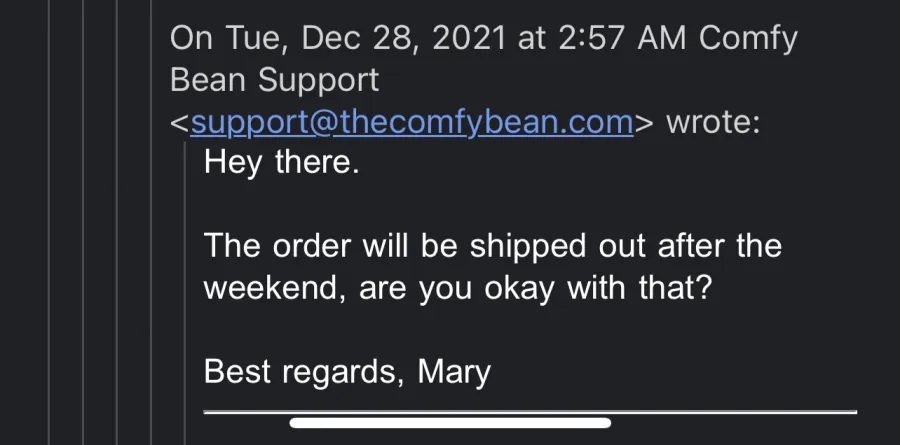
Task: Tap the 'The order will be shipped' line
Action: [x=492, y=246]
